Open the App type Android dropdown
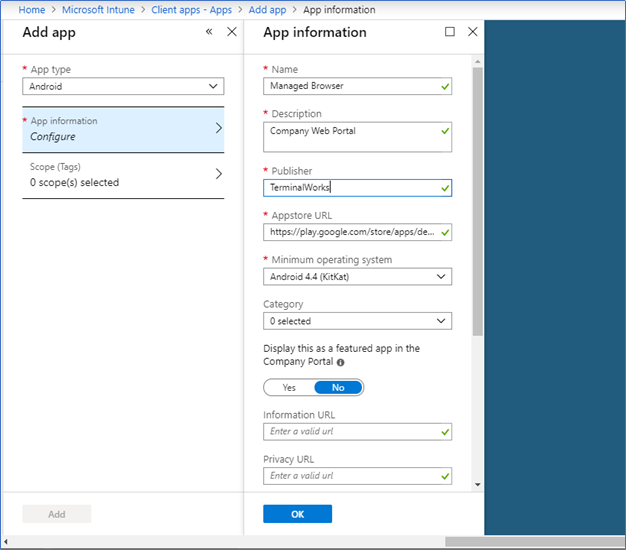626x550 pixels. tap(123, 86)
